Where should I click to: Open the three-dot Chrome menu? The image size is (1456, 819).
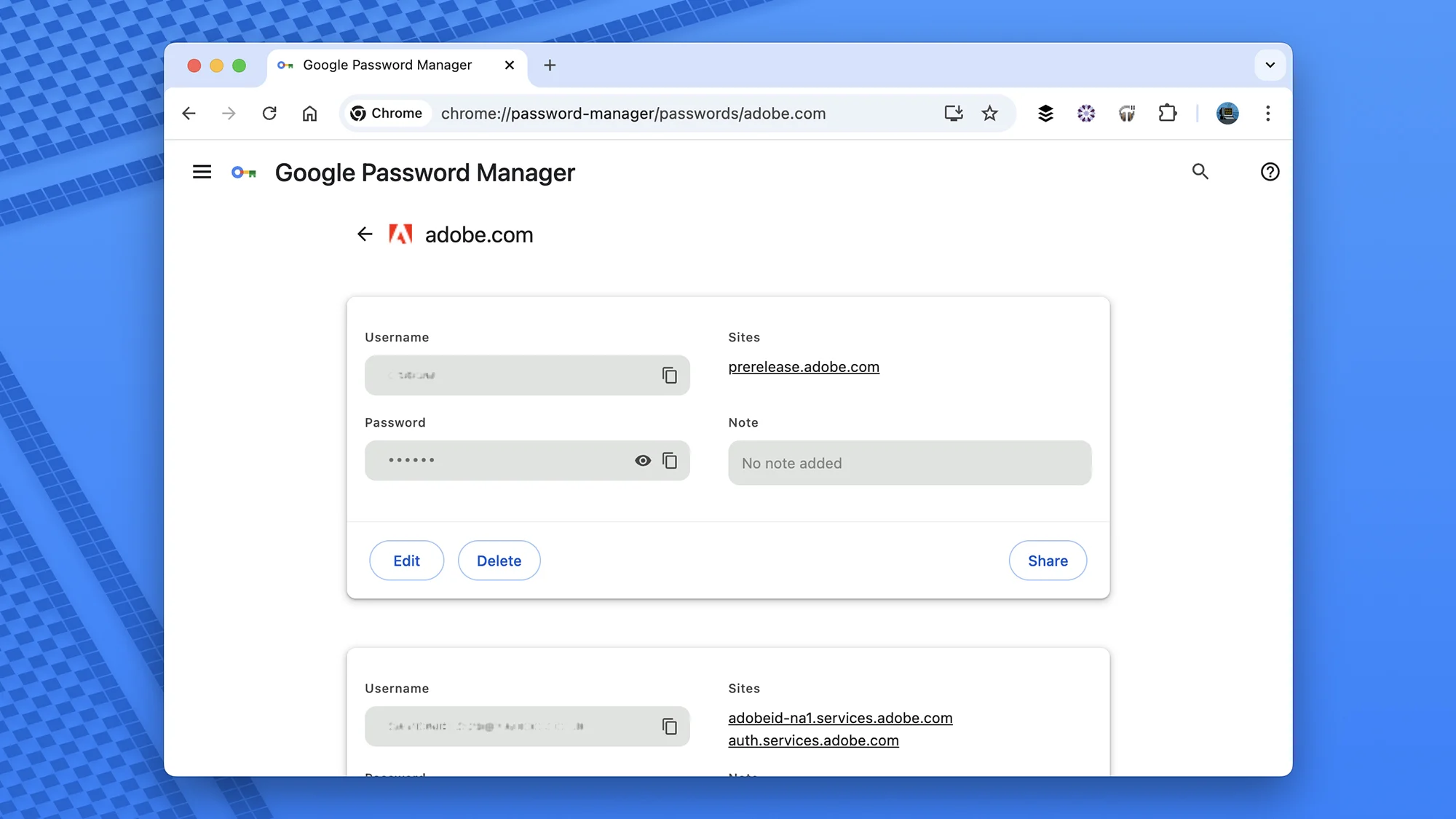tap(1268, 113)
